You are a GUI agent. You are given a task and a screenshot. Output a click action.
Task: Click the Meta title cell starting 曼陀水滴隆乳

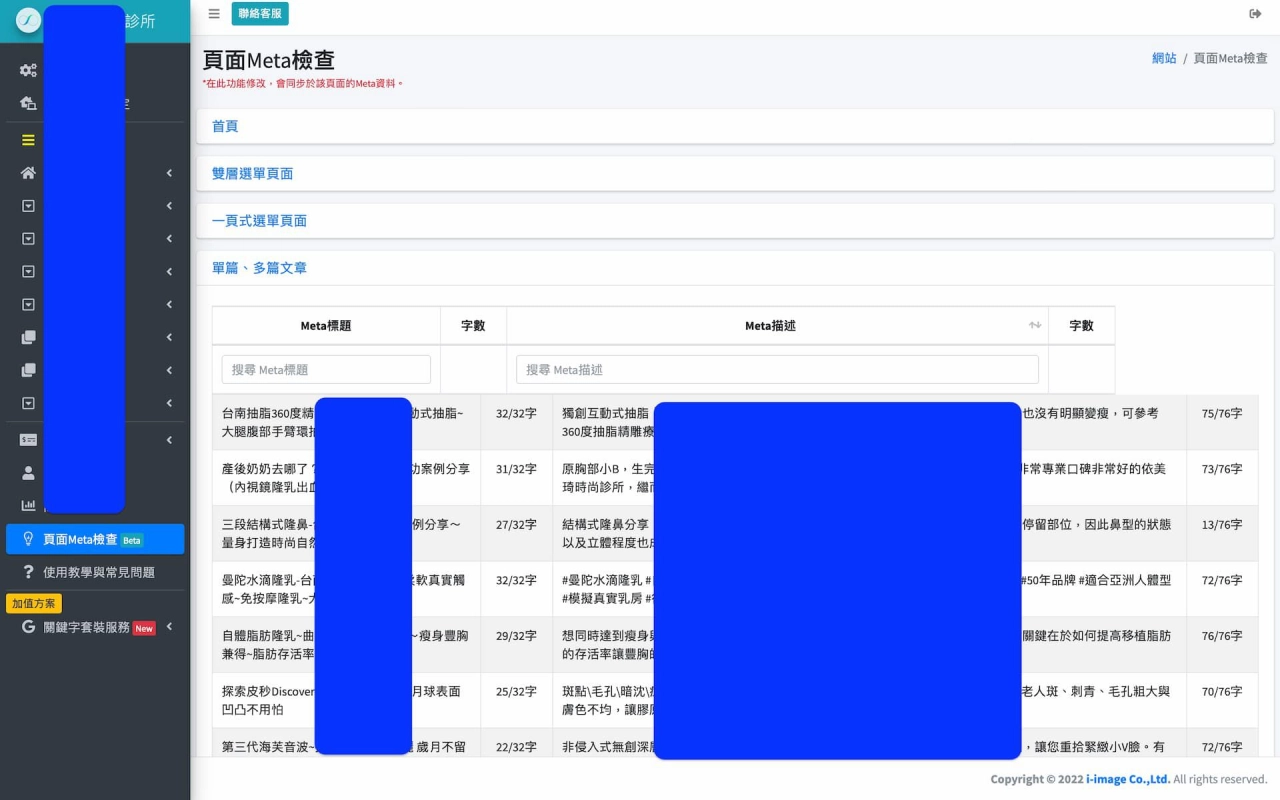click(x=346, y=589)
